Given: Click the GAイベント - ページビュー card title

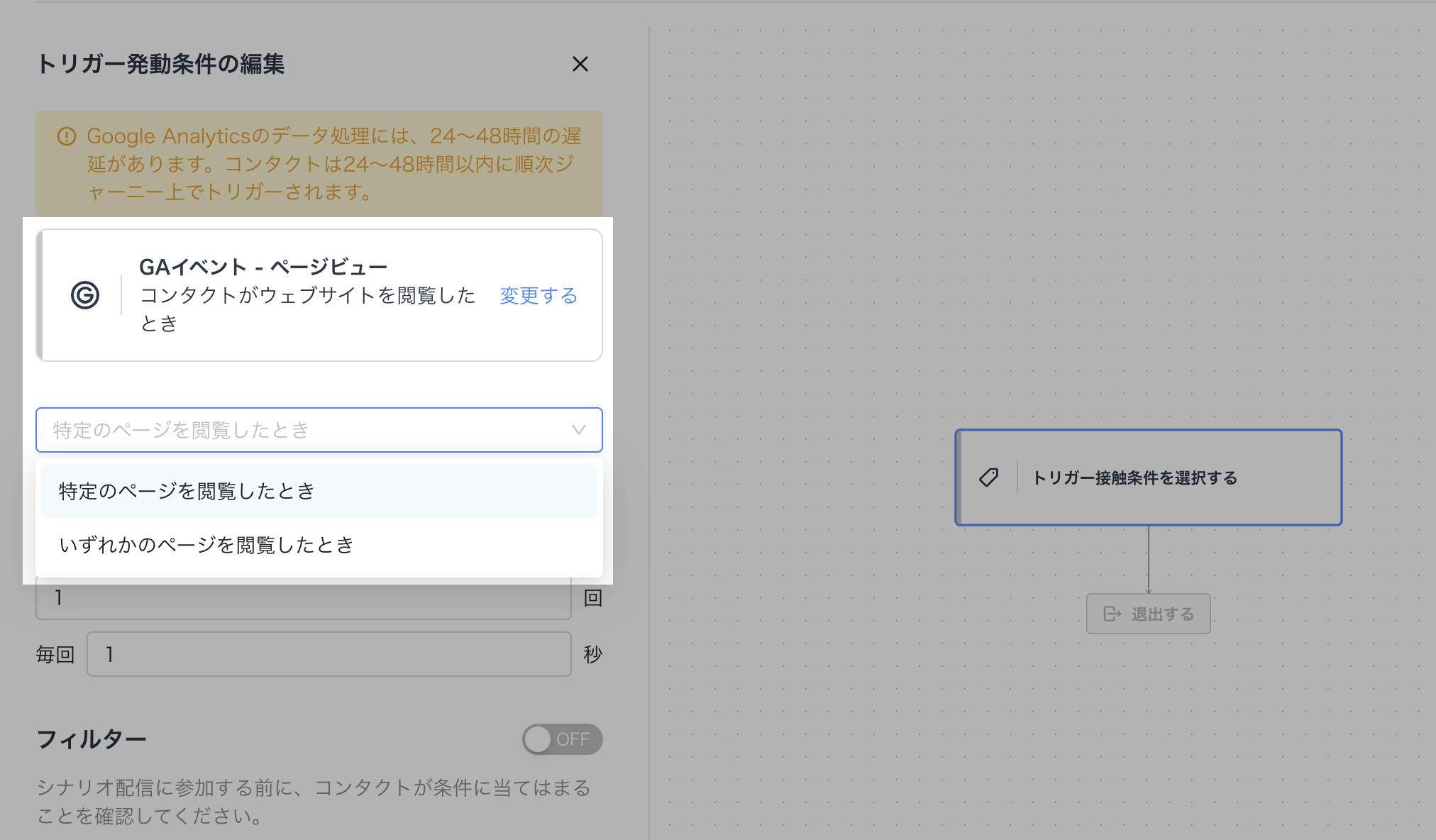Looking at the screenshot, I should coord(263,267).
